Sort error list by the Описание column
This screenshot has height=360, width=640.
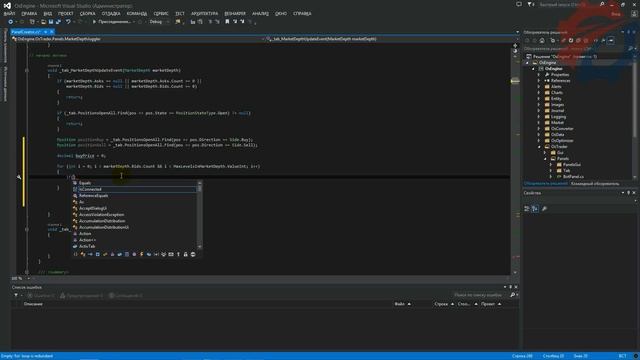[x=33, y=304]
